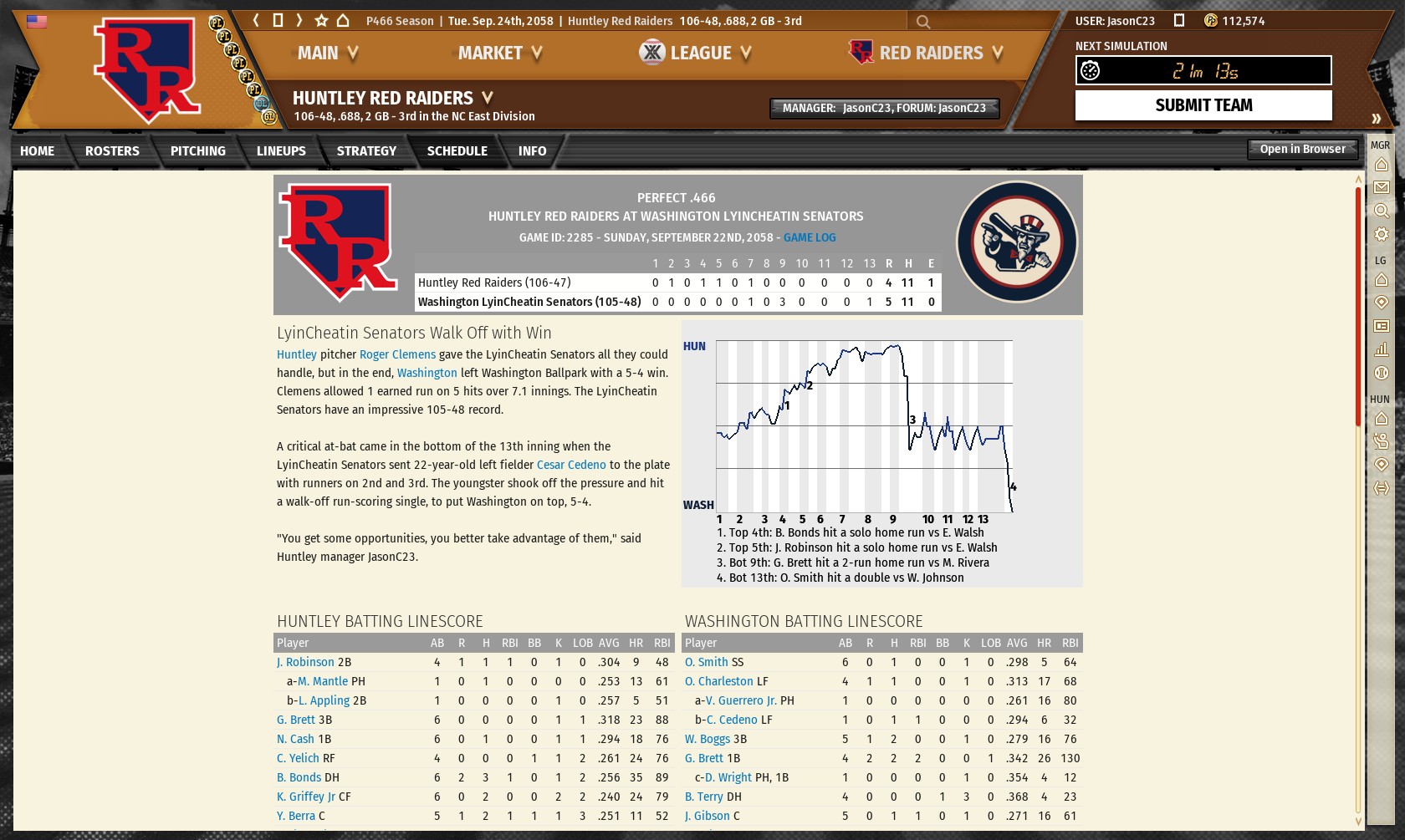The width and height of the screenshot is (1405, 840).
Task: Open the INFO tab
Action: (x=532, y=151)
